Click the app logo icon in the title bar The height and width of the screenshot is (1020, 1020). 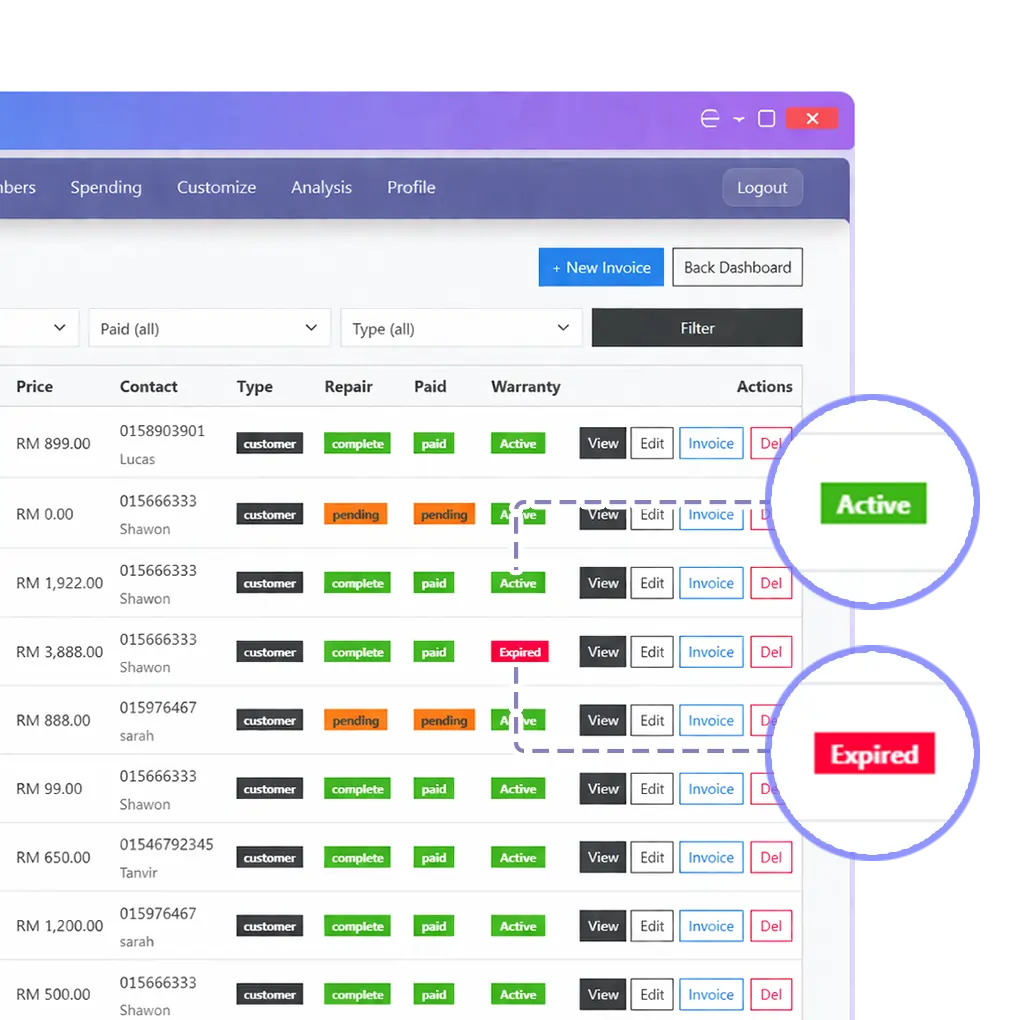(x=709, y=118)
